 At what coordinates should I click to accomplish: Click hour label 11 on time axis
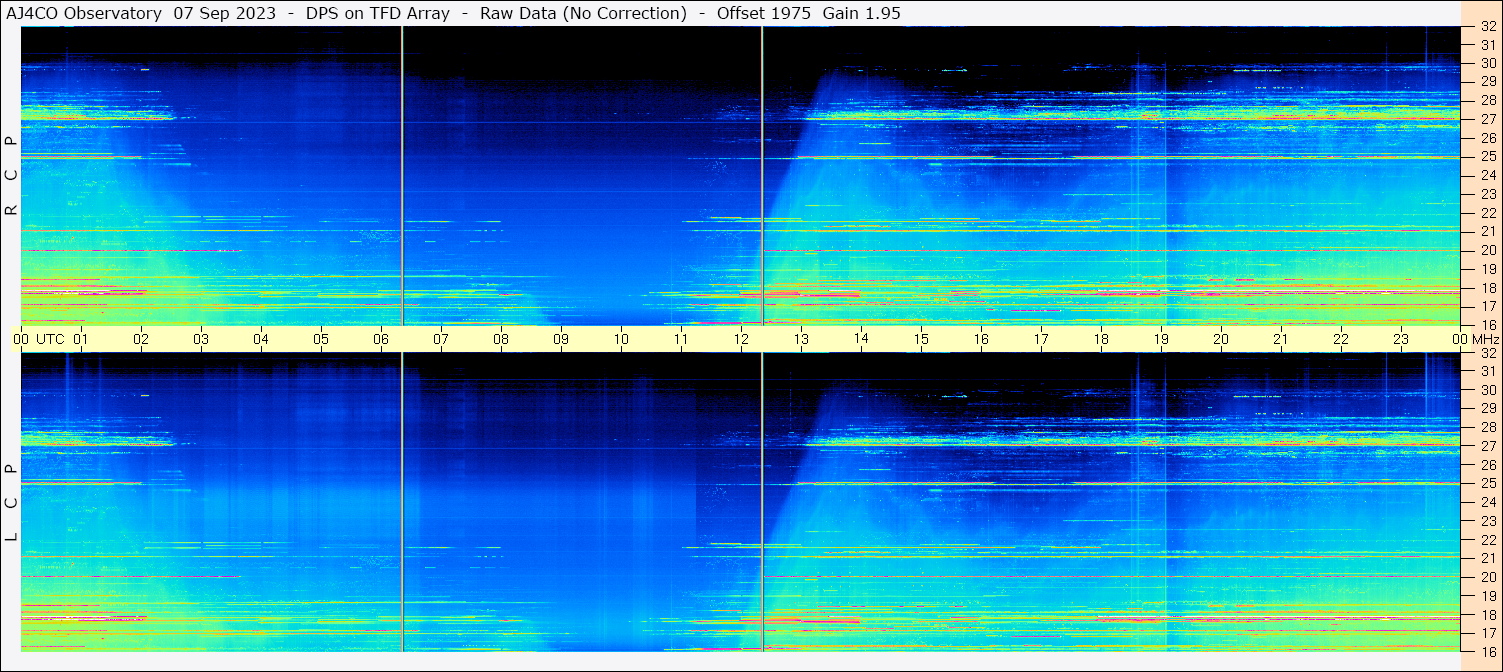tap(681, 339)
